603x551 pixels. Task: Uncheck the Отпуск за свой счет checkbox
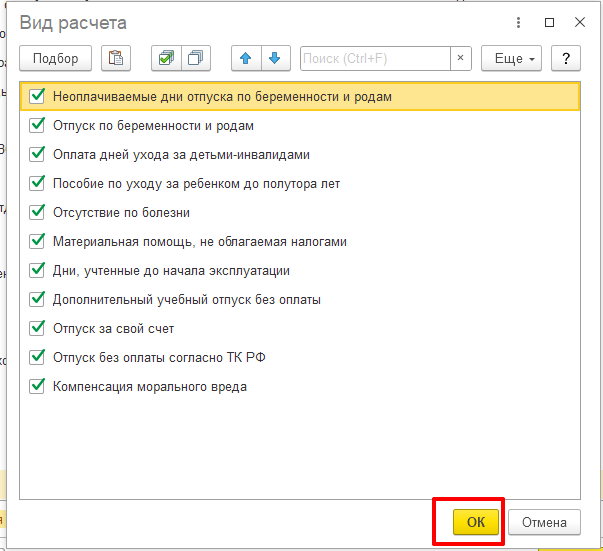coord(37,328)
